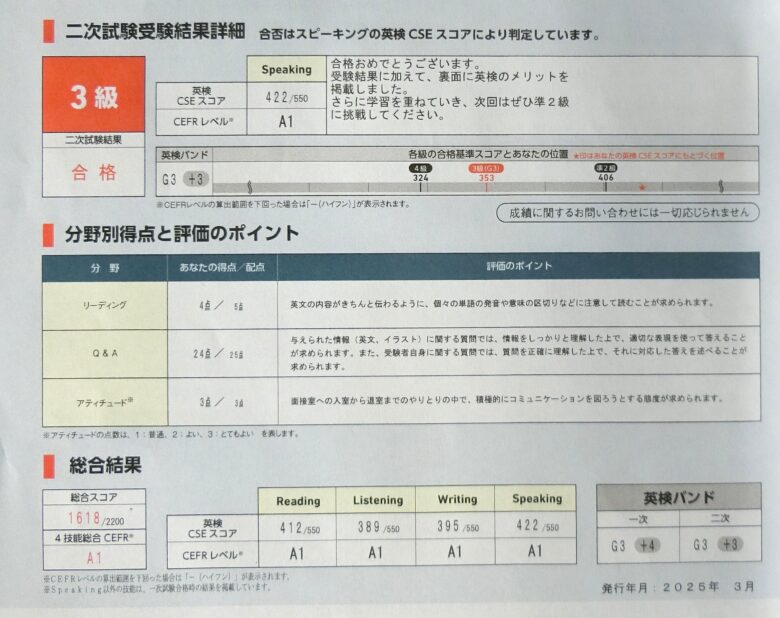Click the 分野 column header
The height and width of the screenshot is (618, 780).
click(x=104, y=267)
